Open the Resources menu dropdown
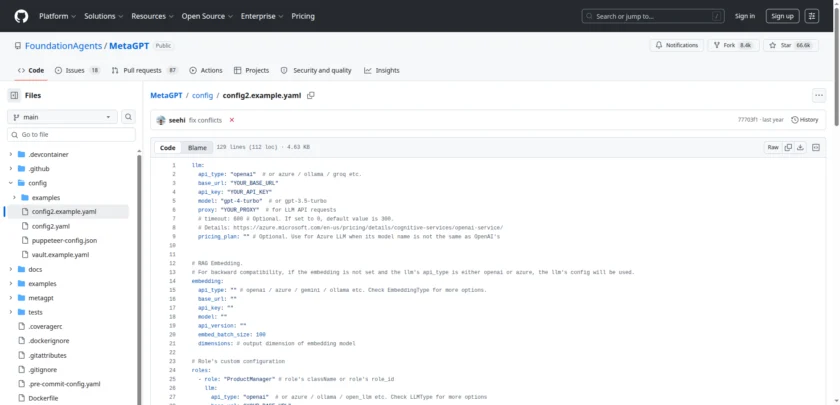This screenshot has width=840, height=405. 153,16
